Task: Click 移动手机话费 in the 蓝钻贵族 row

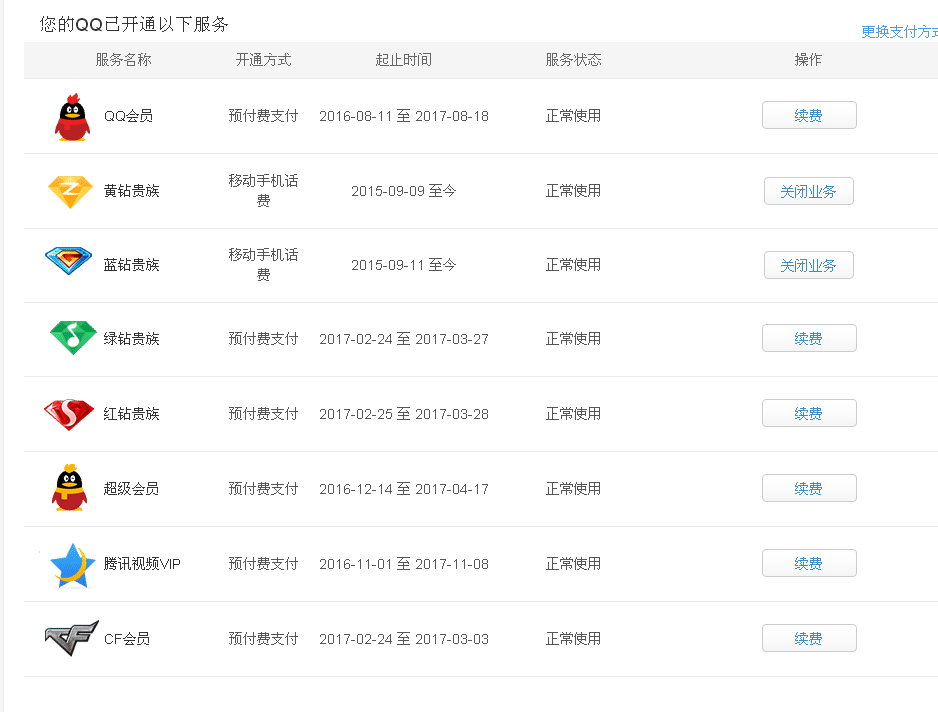Action: click(x=263, y=264)
